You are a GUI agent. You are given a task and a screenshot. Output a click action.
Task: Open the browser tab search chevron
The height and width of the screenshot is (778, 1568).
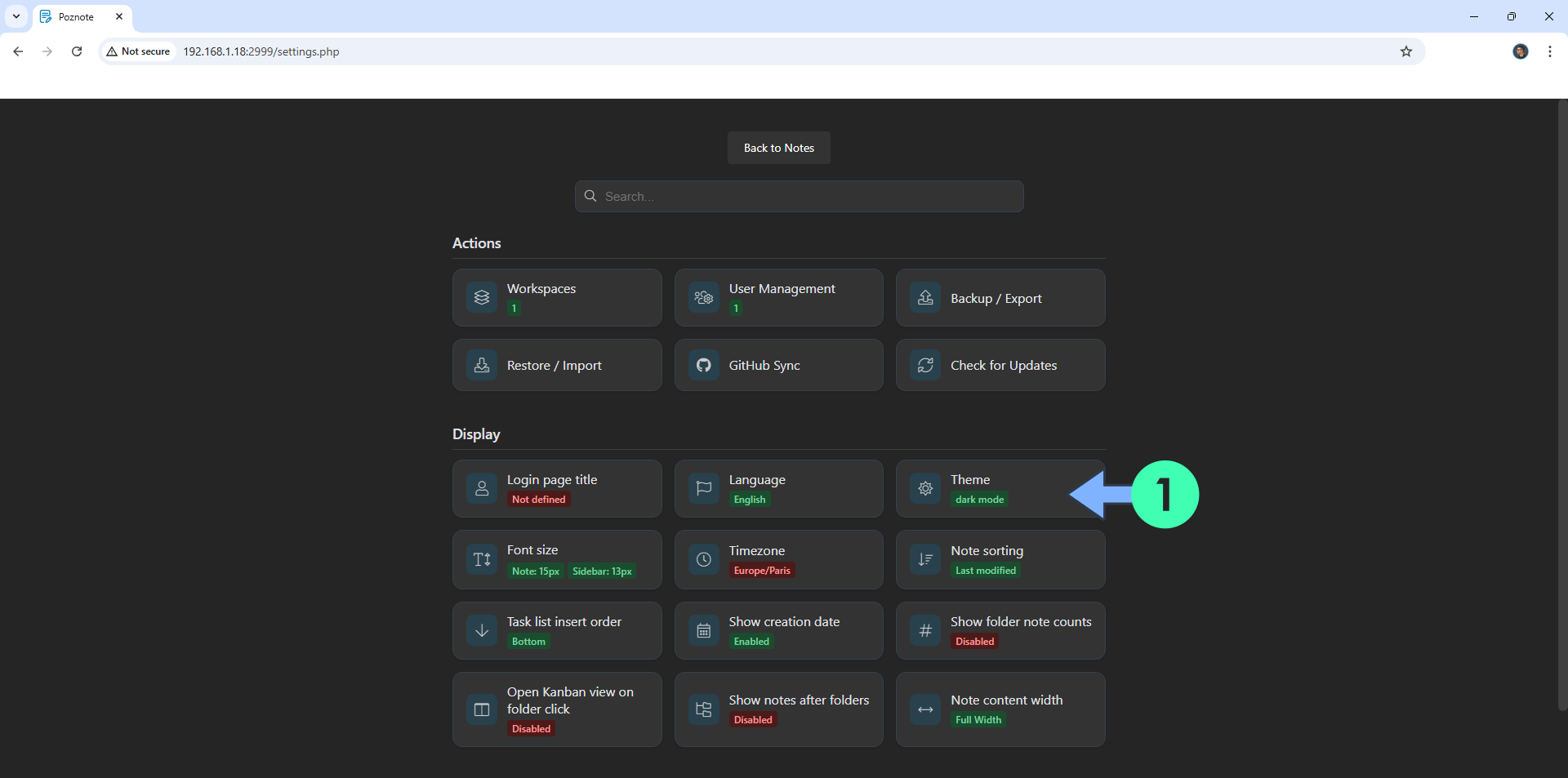[16, 16]
